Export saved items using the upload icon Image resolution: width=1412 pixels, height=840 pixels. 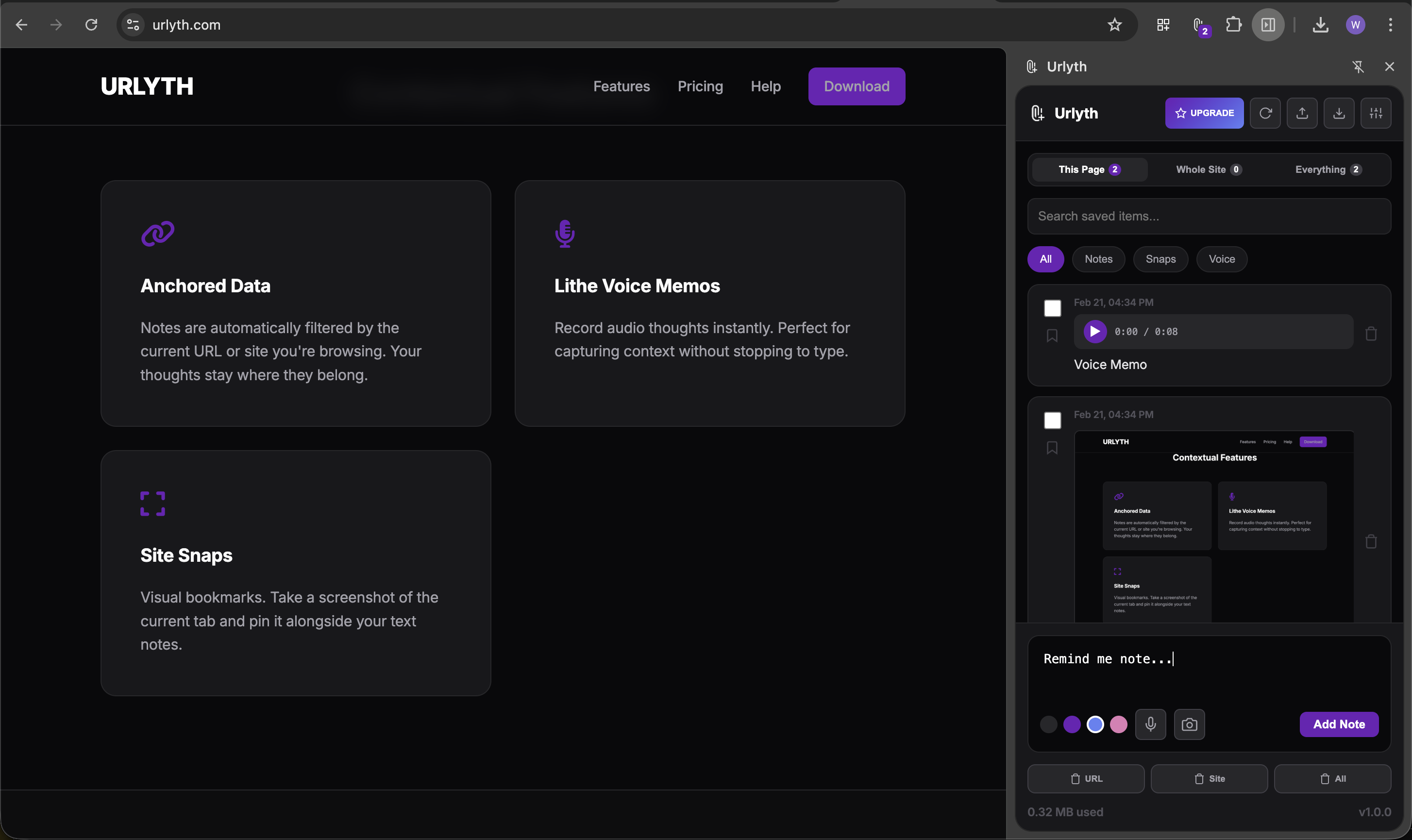tap(1302, 113)
